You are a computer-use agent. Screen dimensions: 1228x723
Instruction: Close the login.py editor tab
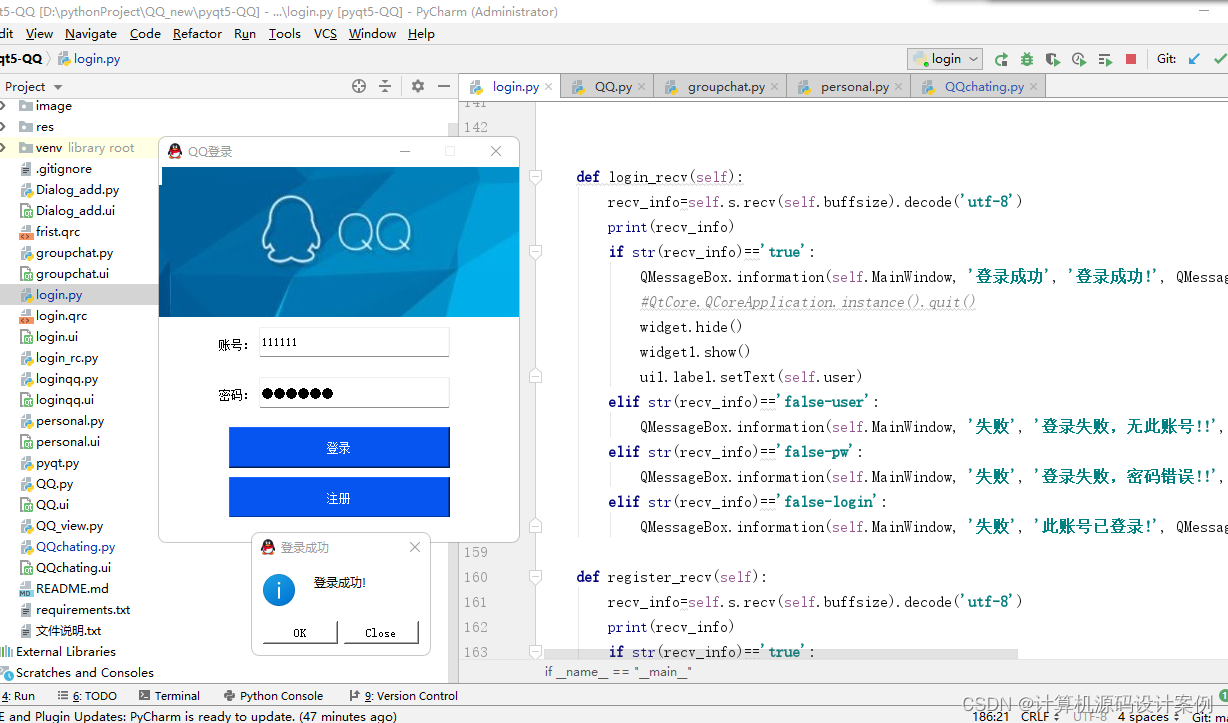click(549, 87)
